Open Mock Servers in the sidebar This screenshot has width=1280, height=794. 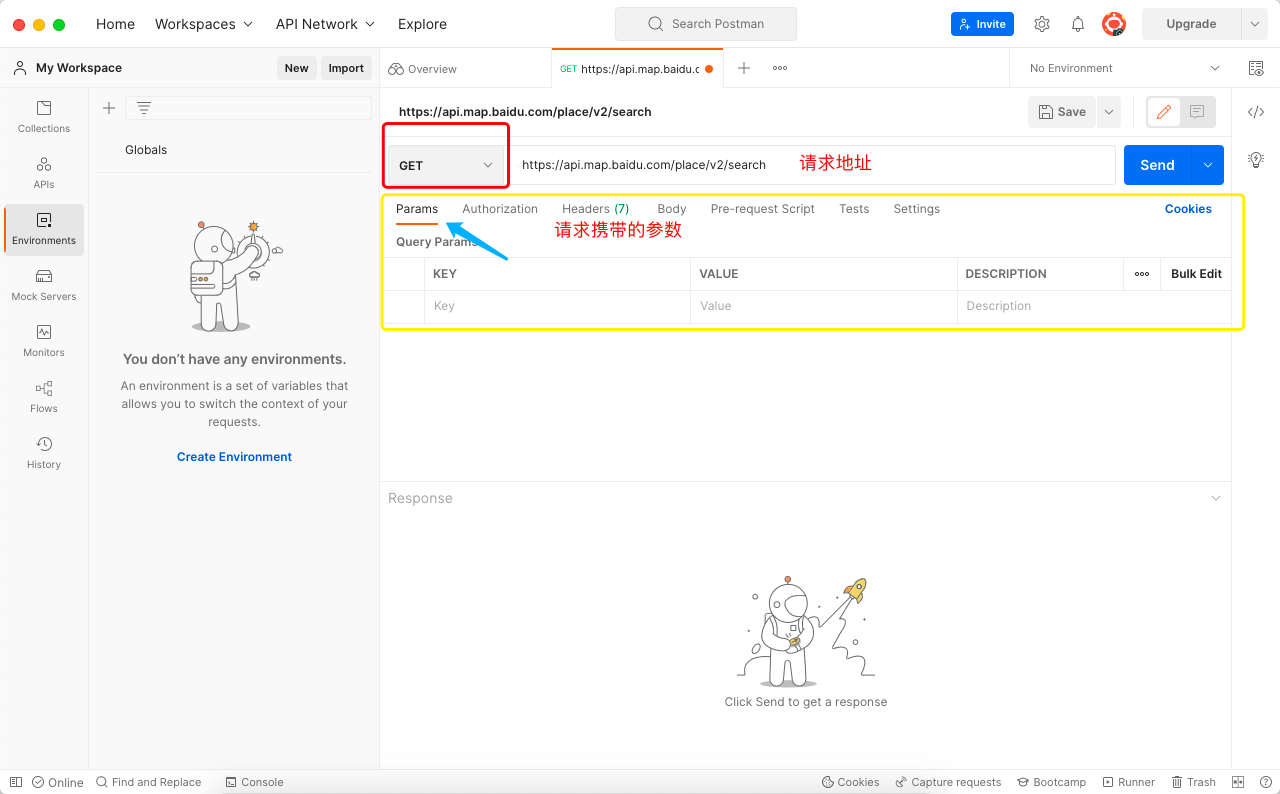(x=44, y=285)
